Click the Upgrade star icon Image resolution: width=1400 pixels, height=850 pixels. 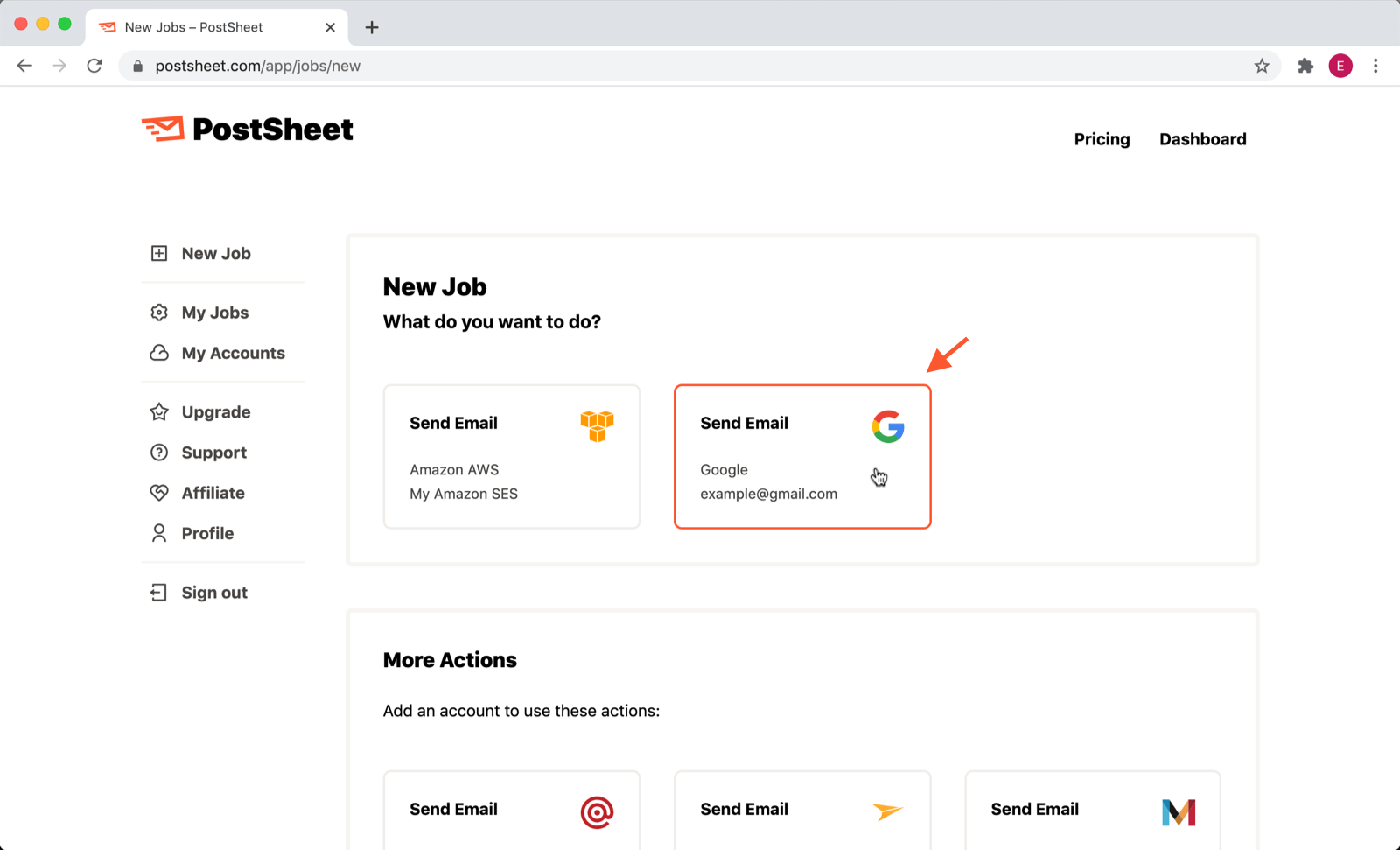pyautogui.click(x=159, y=412)
